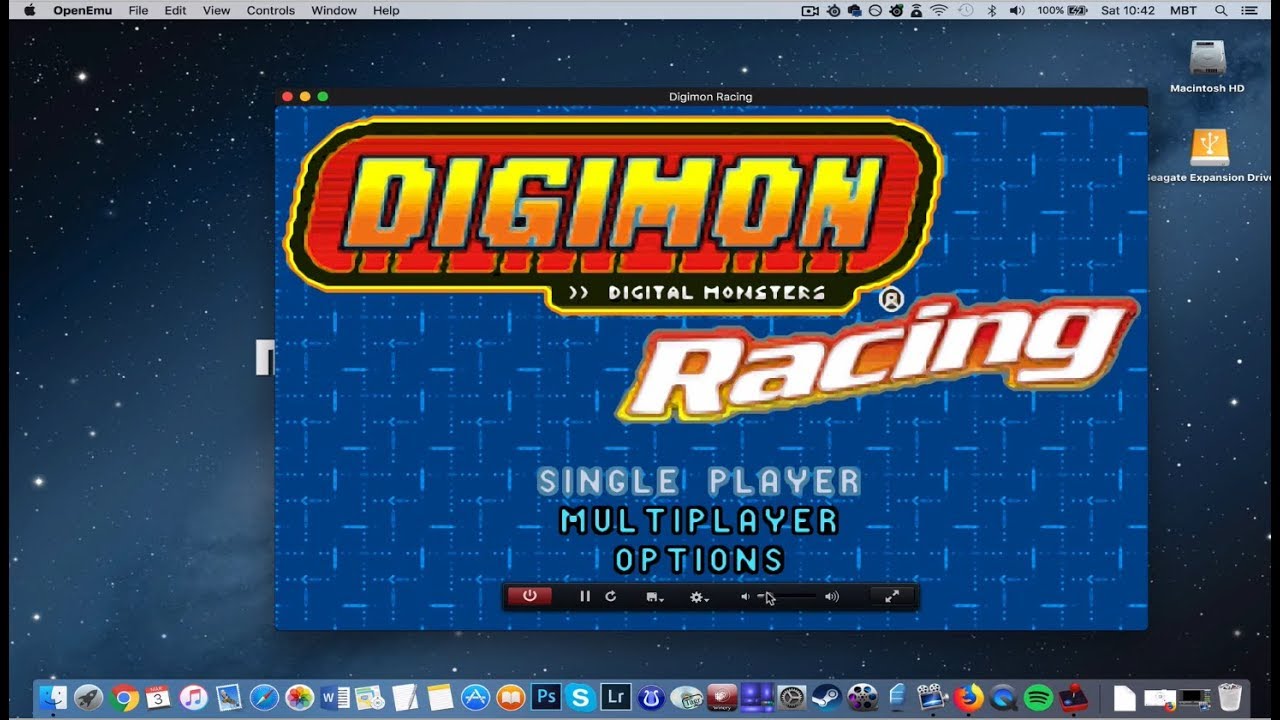The height and width of the screenshot is (720, 1280).
Task: Open Safari from the Dock
Action: pyautogui.click(x=264, y=697)
